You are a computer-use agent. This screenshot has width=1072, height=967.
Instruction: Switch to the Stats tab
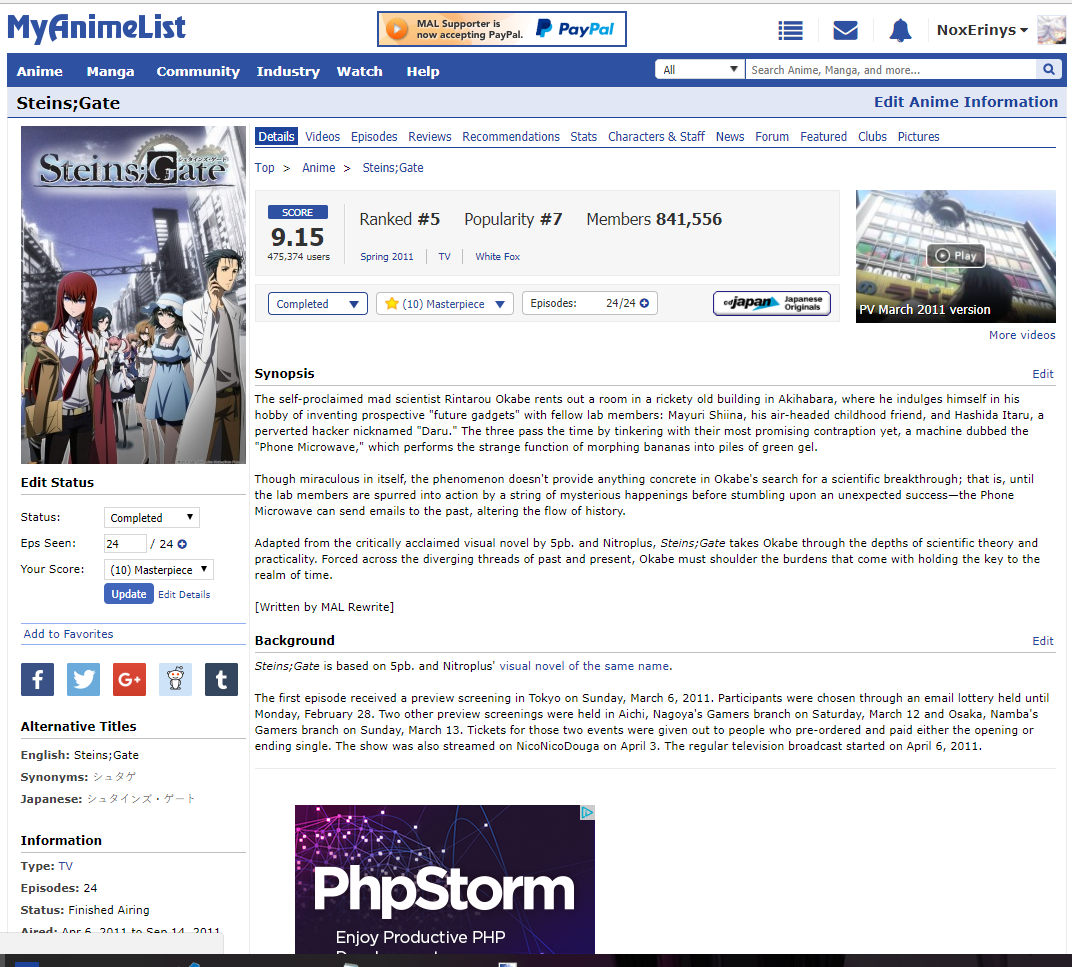tap(584, 136)
